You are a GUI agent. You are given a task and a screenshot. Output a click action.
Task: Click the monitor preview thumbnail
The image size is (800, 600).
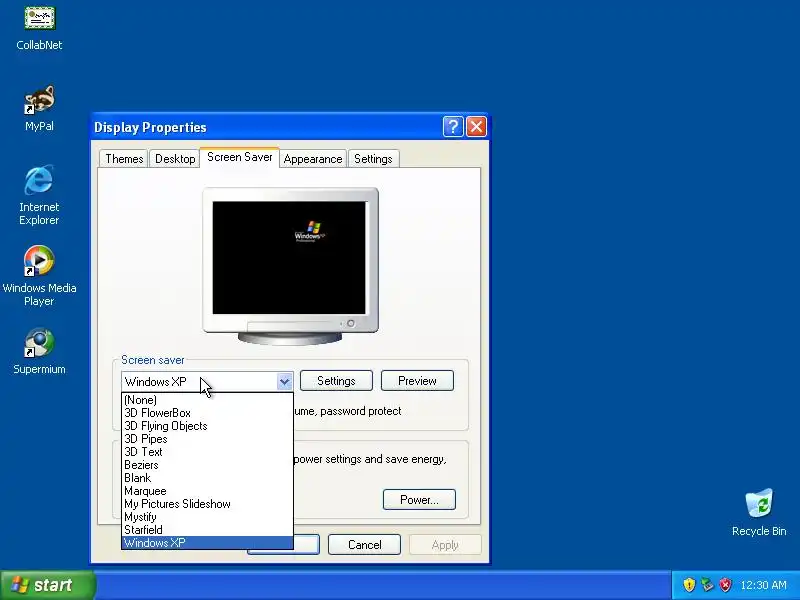[x=290, y=265]
